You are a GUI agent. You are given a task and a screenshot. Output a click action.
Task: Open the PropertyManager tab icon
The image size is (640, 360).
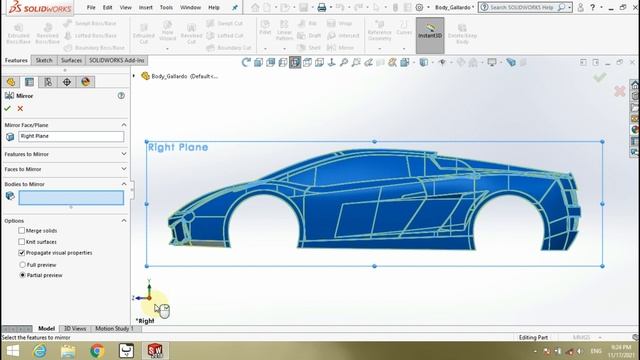29,82
